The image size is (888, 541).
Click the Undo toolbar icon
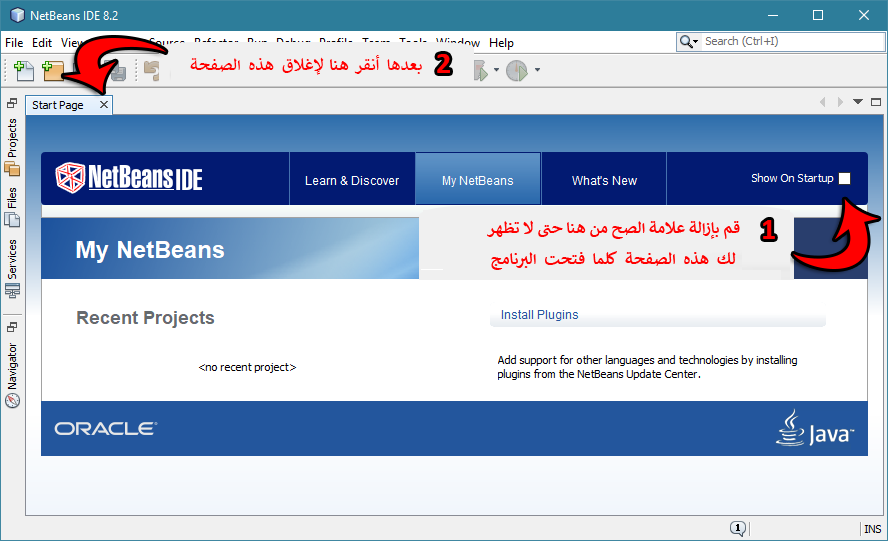coord(151,71)
